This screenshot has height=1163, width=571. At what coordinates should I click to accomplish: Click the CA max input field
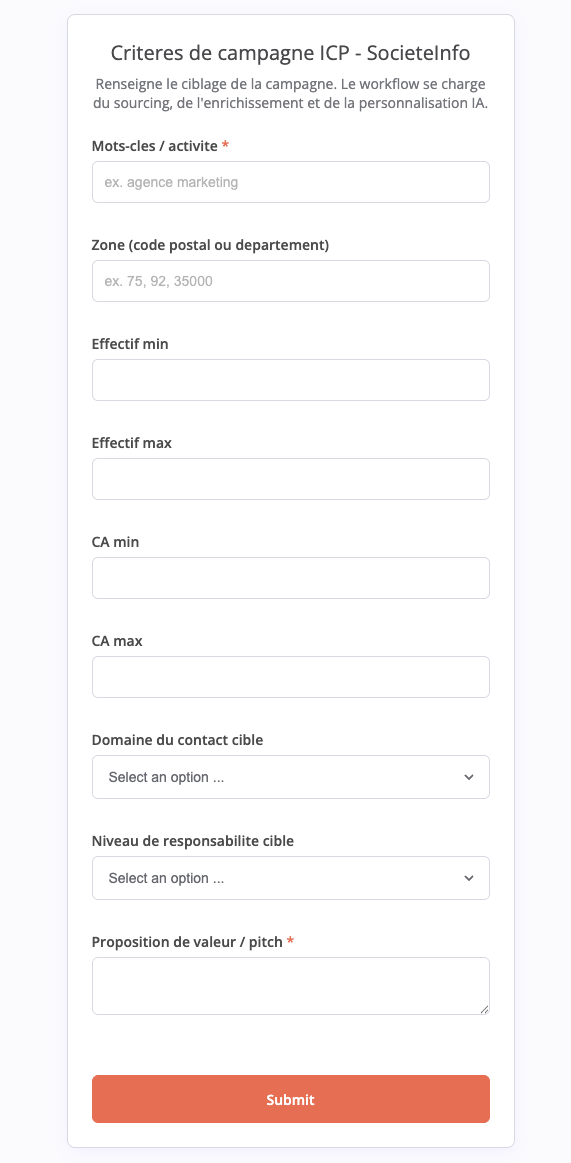click(x=291, y=677)
